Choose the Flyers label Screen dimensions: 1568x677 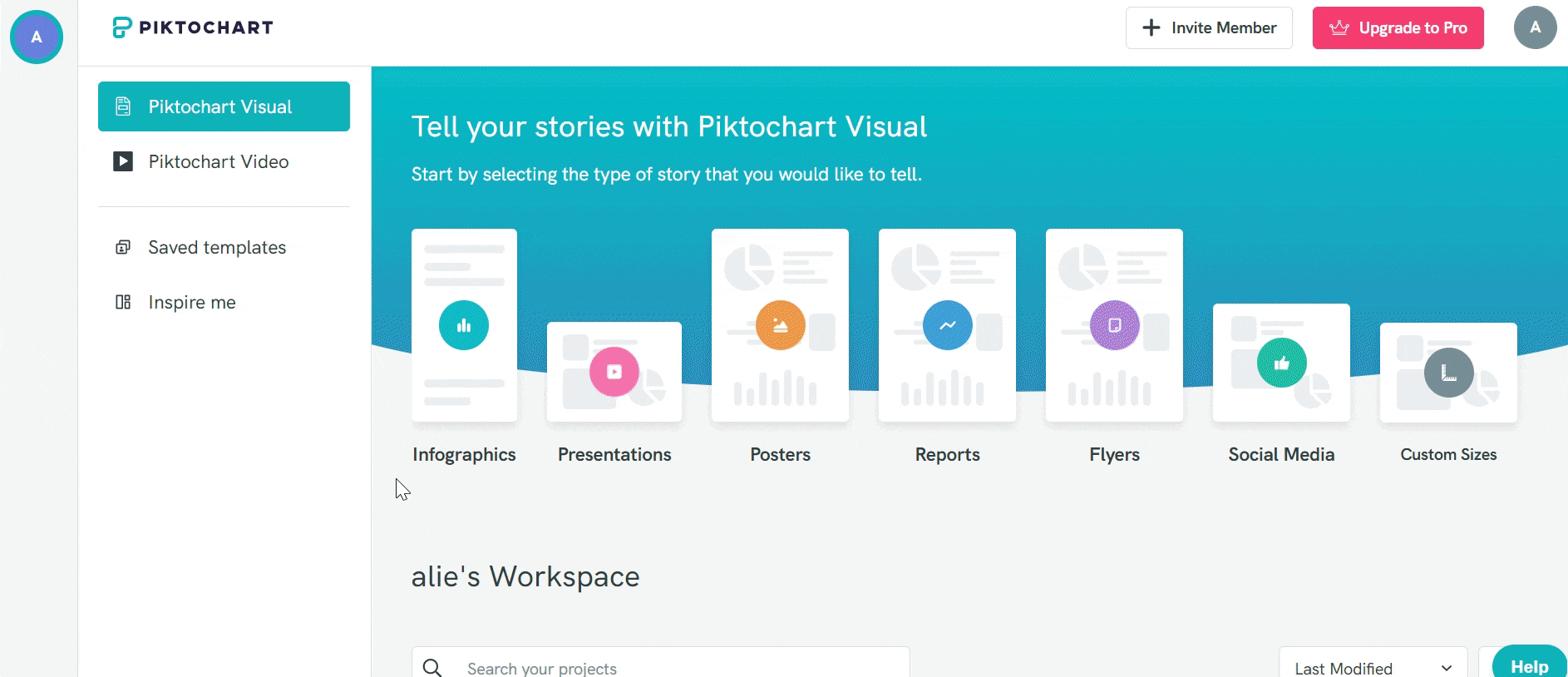[1114, 454]
